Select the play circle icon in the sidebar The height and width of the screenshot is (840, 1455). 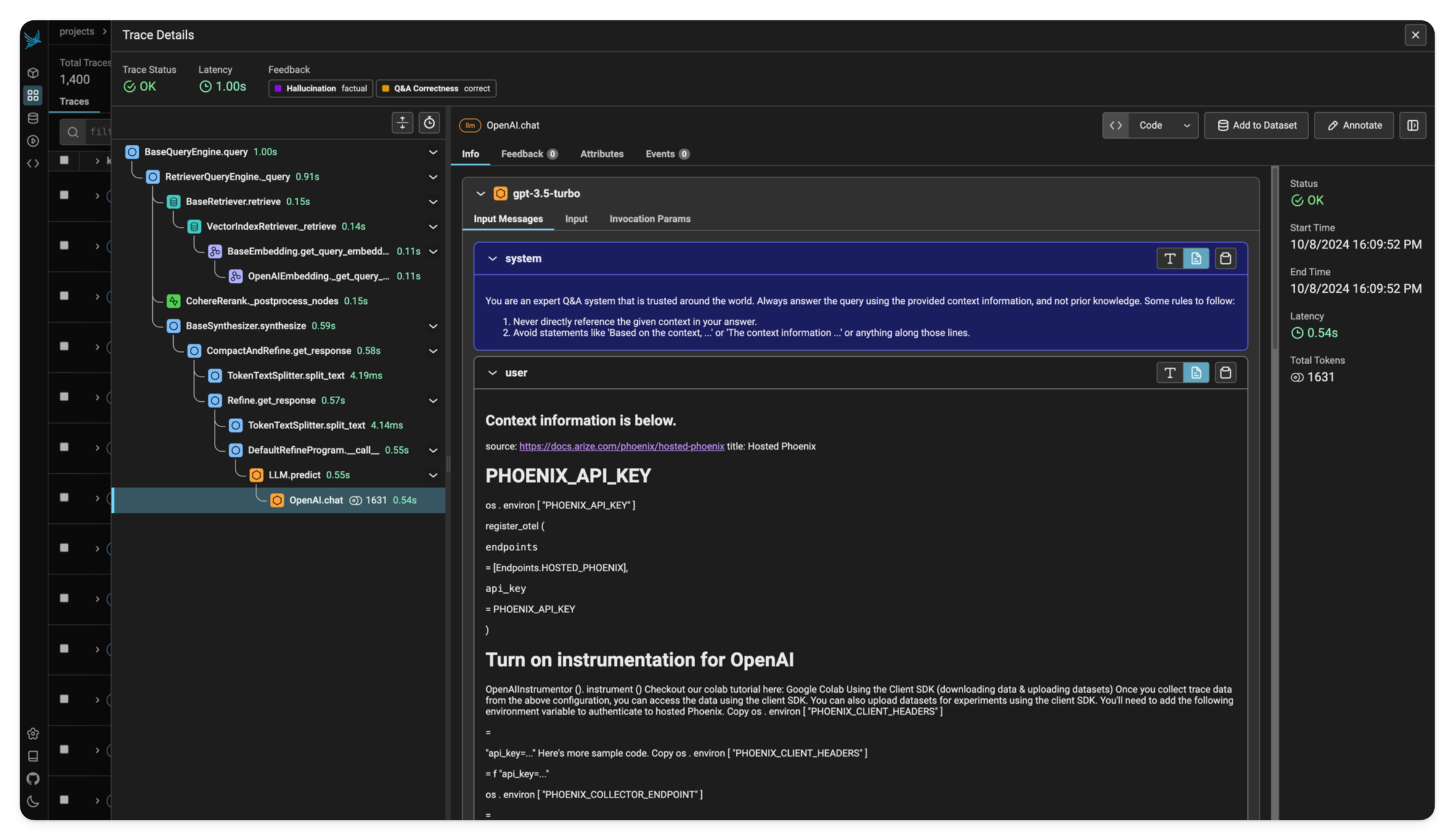pyautogui.click(x=33, y=141)
